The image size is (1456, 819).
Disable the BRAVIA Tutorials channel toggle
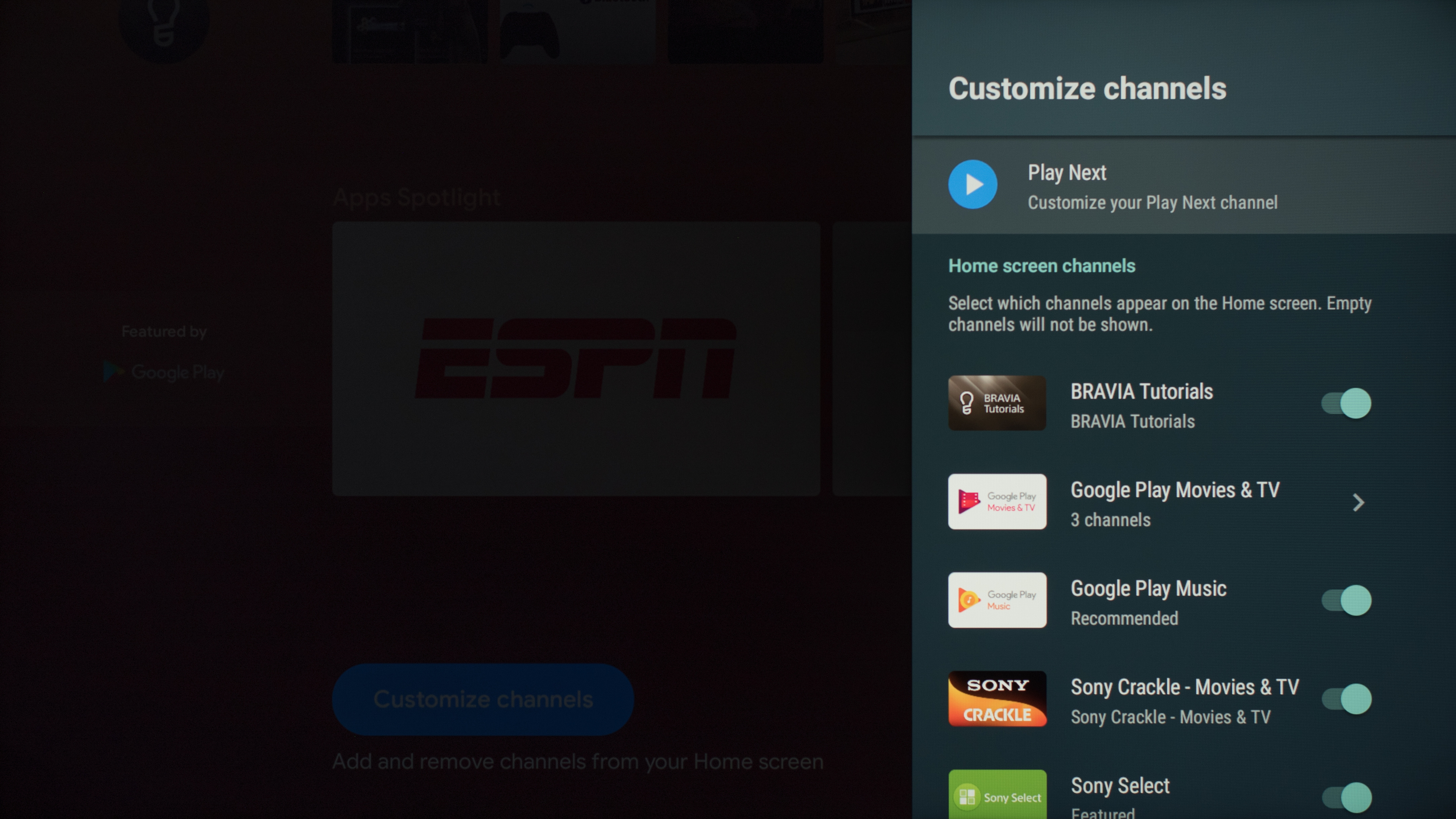(1346, 403)
